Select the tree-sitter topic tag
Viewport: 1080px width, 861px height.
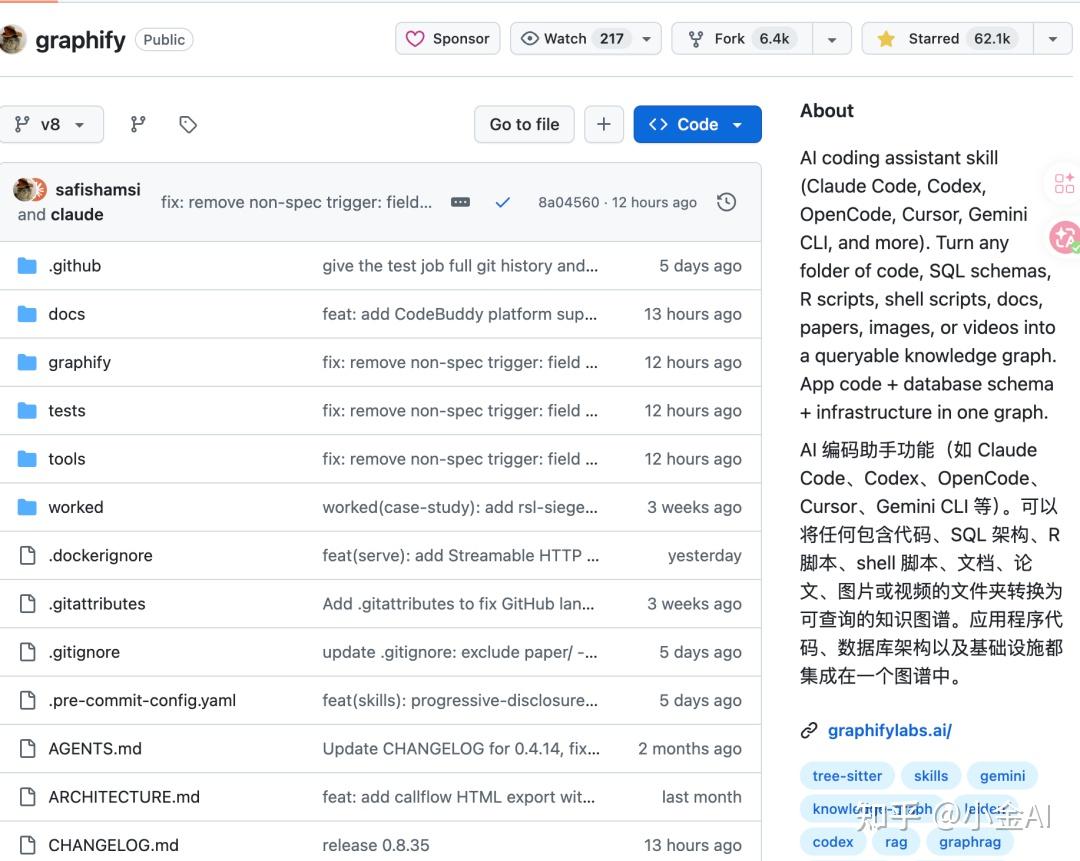click(x=847, y=776)
